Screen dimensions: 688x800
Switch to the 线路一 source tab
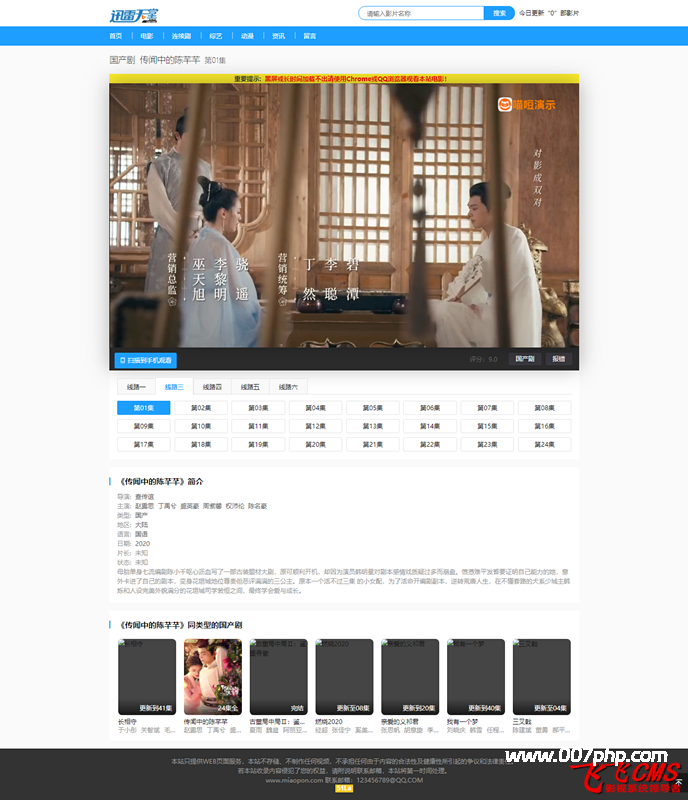coord(136,386)
